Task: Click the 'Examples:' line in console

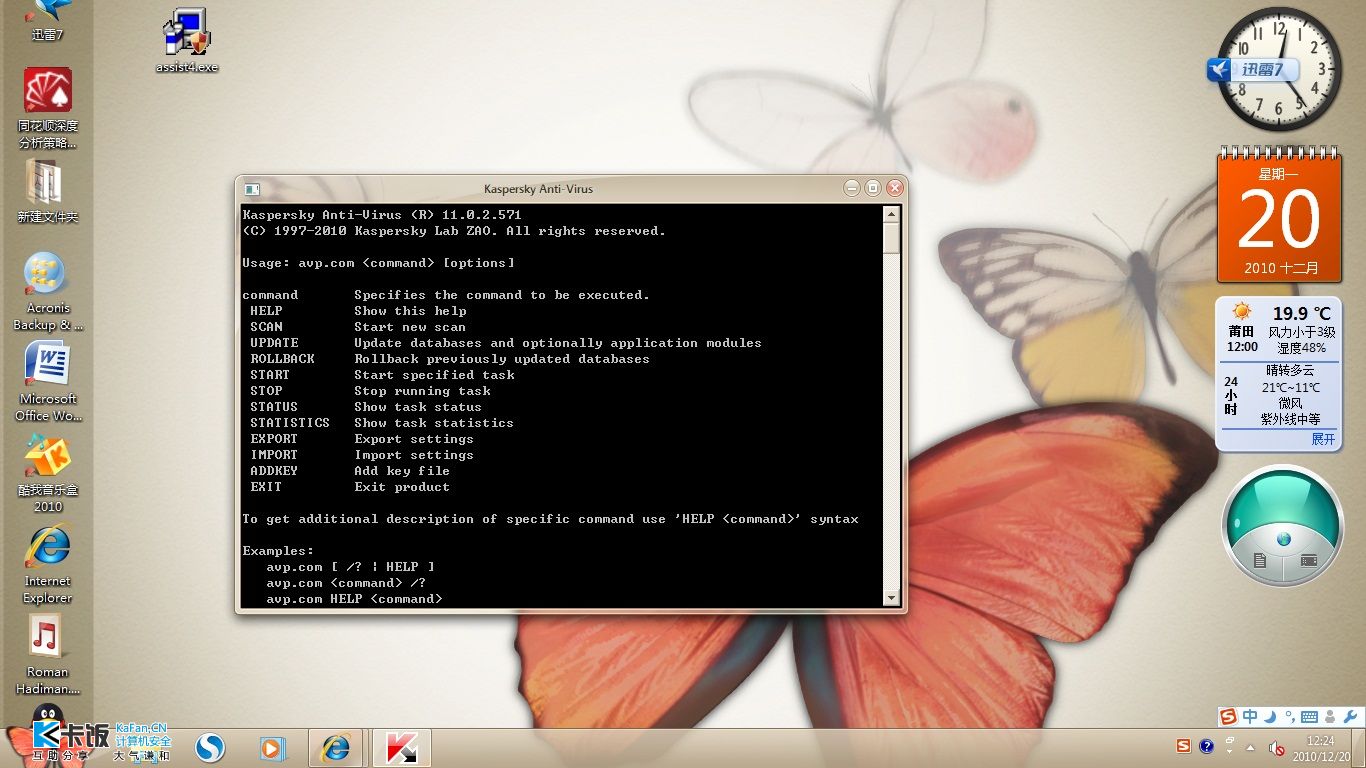Action: tap(278, 551)
